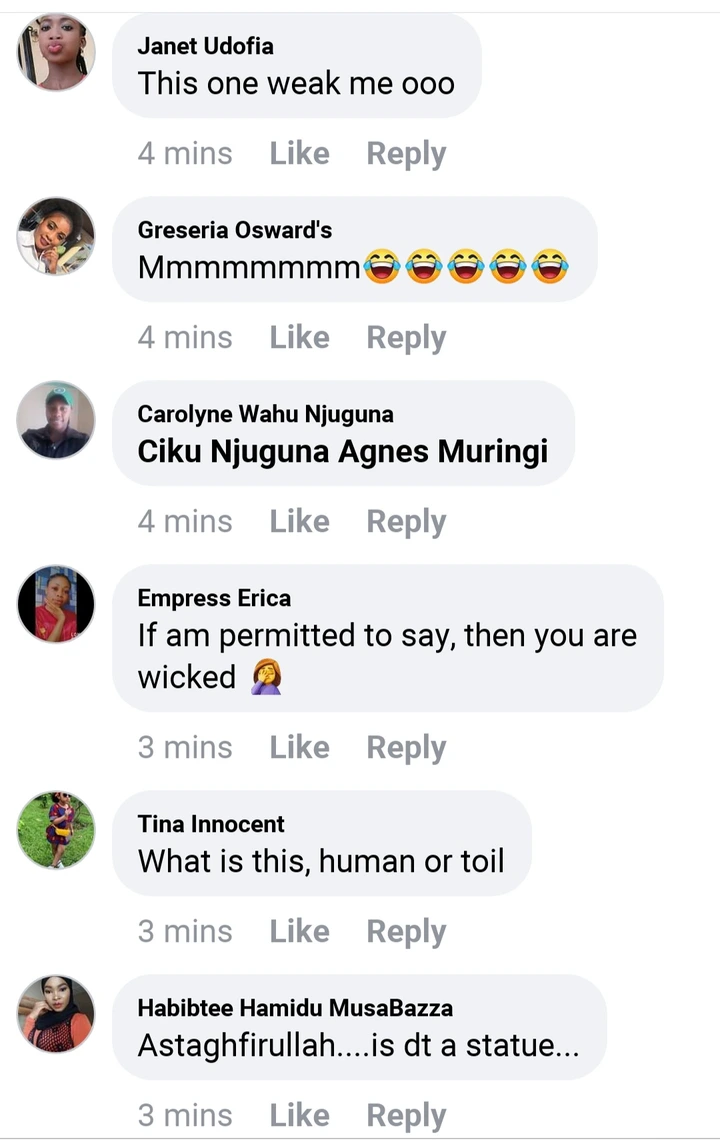Image resolution: width=720 pixels, height=1148 pixels.
Task: Like Habibtee Hamidu MusaBazza's comment
Action: (x=299, y=1116)
